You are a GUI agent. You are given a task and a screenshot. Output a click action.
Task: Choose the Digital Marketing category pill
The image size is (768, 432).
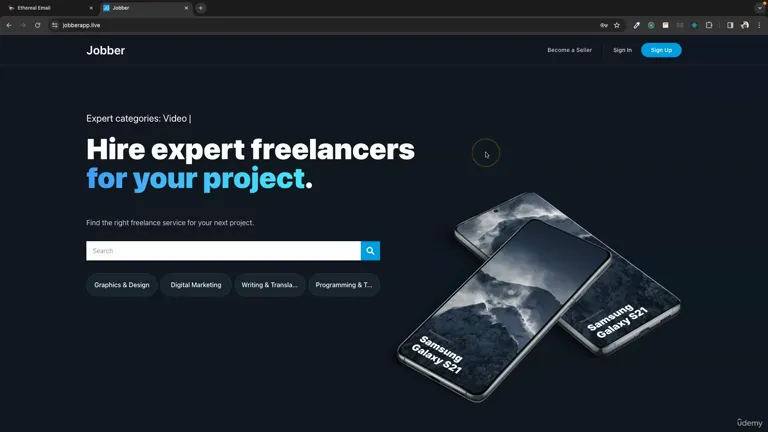tap(196, 285)
